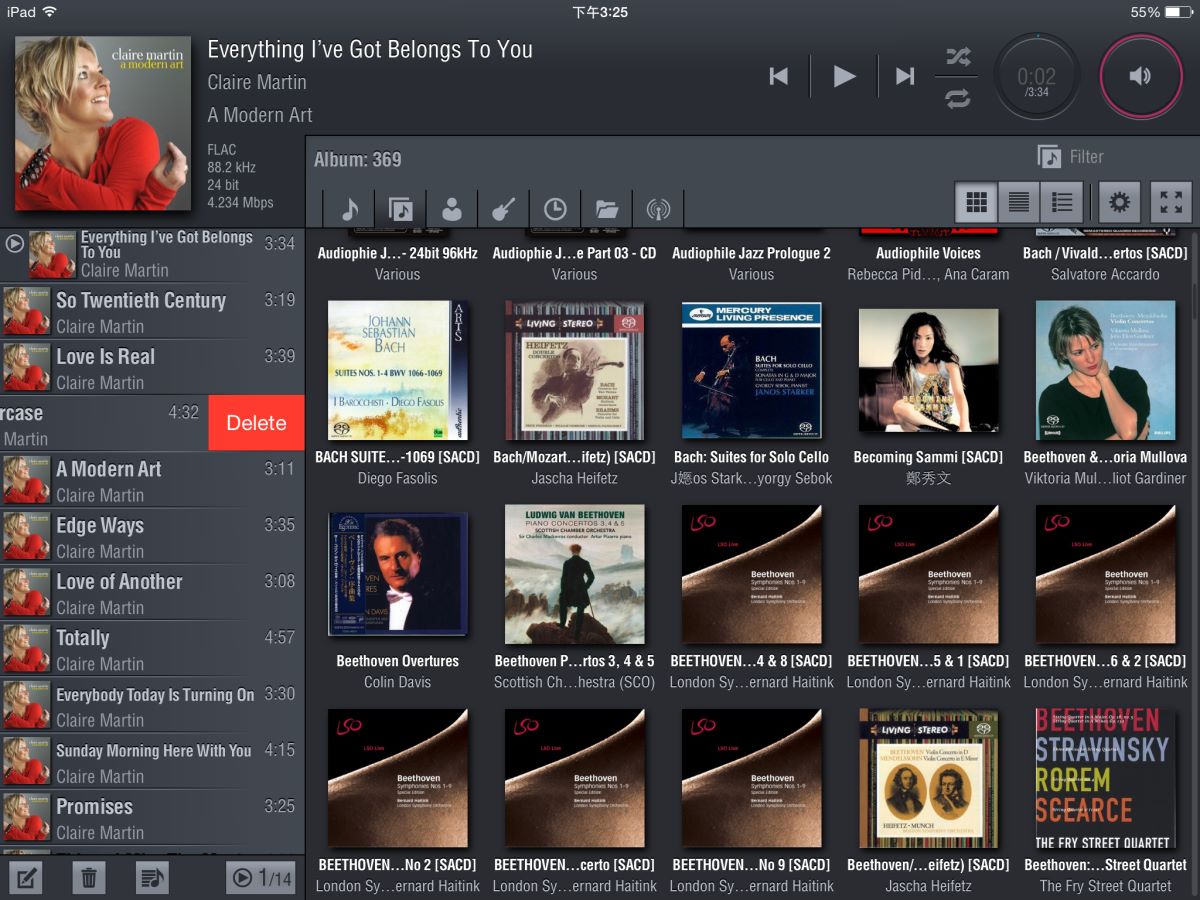Open The Fry Street Quartet album cover
Image resolution: width=1200 pixels, height=900 pixels.
1105,778
